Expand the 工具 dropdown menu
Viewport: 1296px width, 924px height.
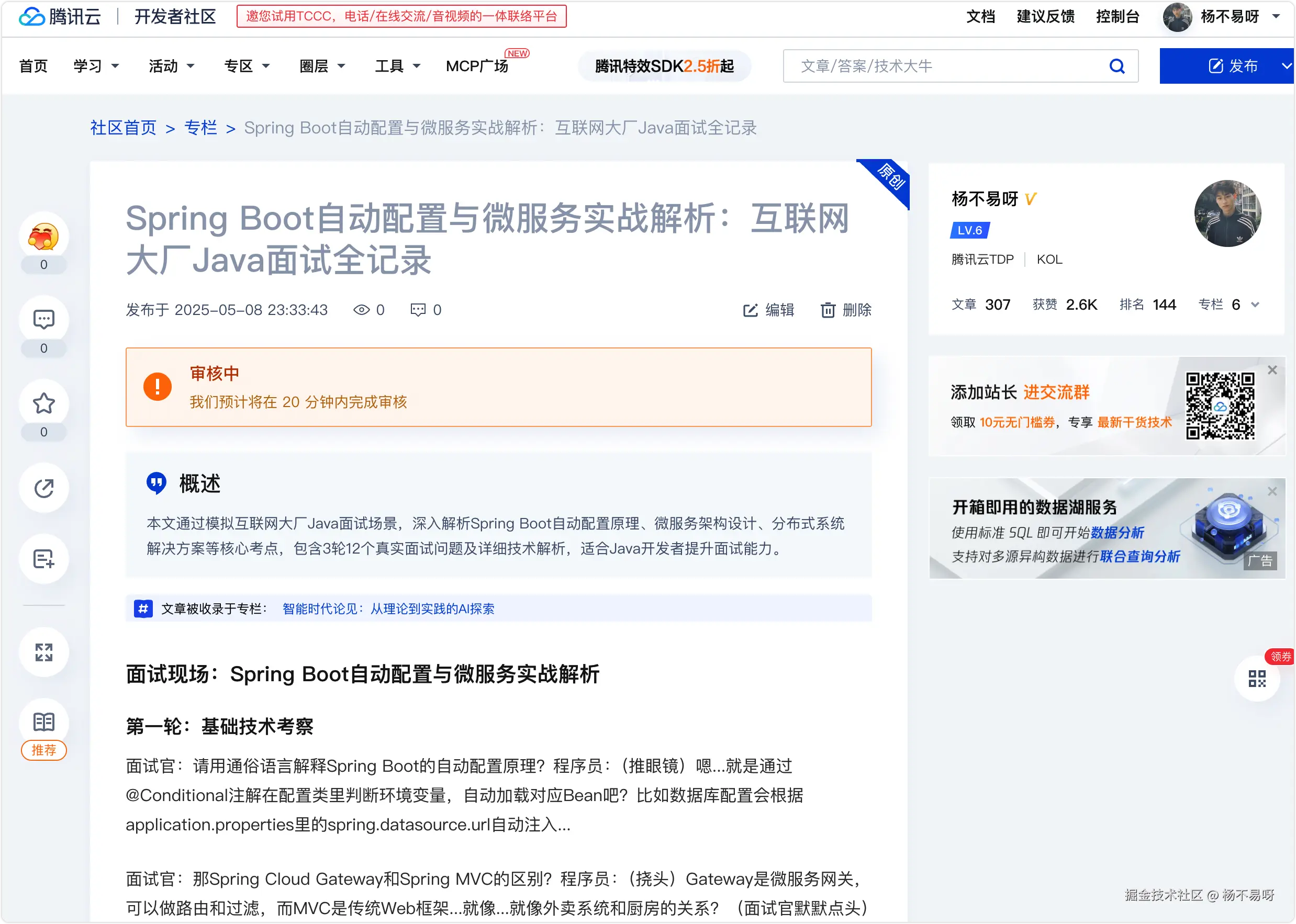click(397, 66)
